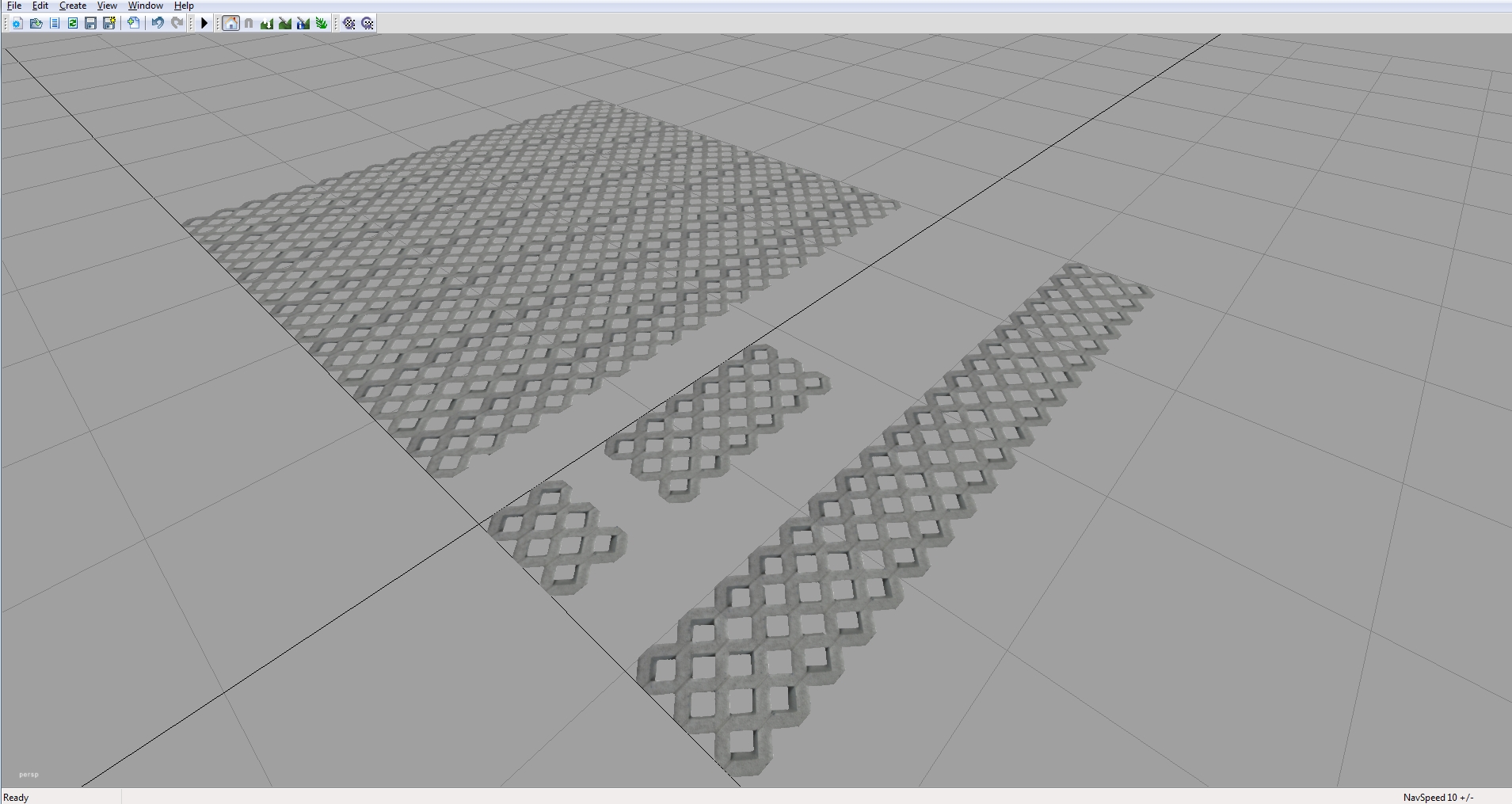Click the import page icon with plus

point(134,24)
